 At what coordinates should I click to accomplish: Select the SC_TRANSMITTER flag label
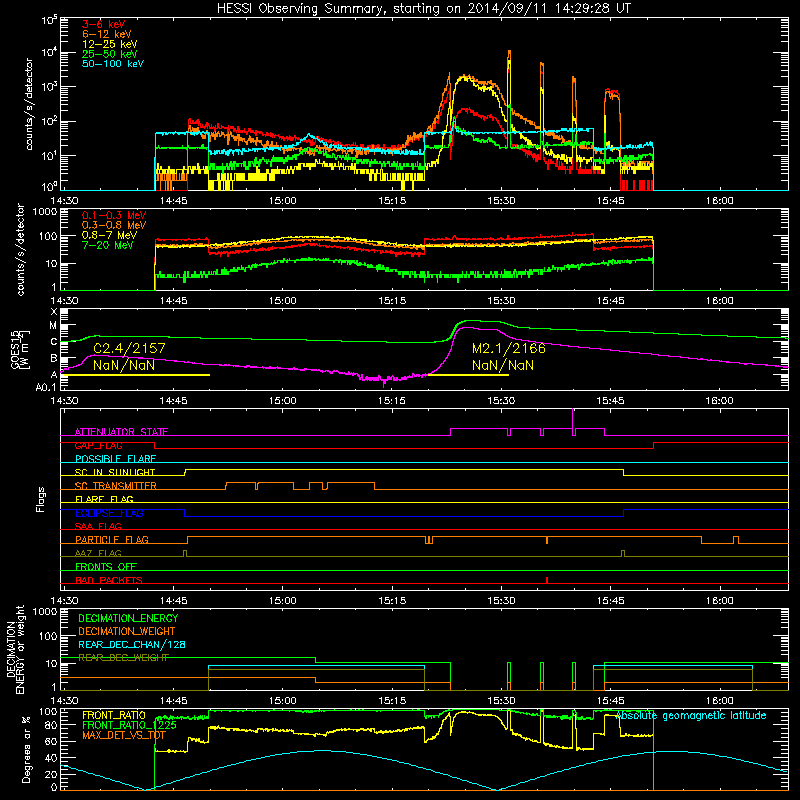tap(115, 485)
